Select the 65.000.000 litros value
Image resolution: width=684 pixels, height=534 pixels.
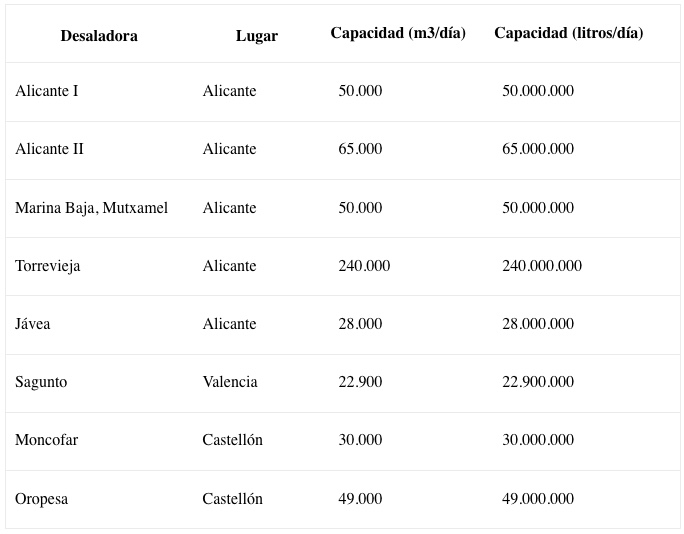click(x=538, y=149)
